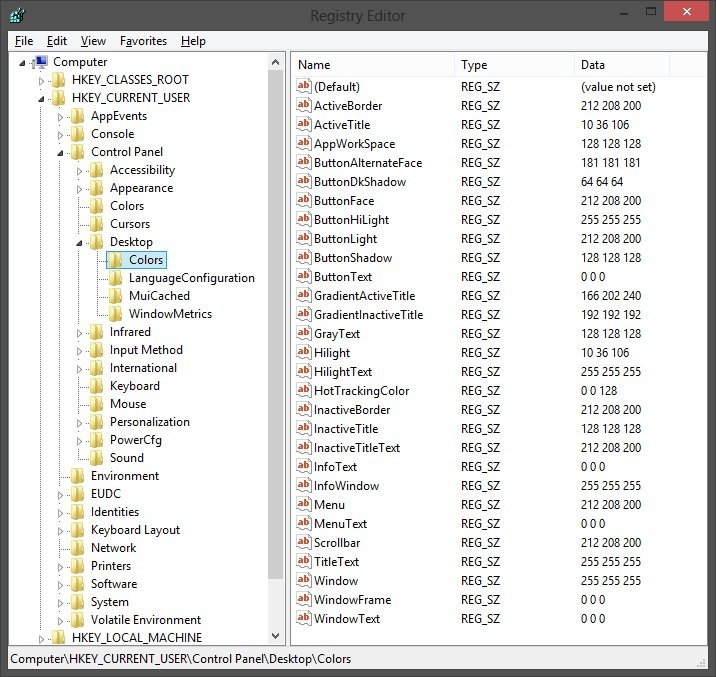Sort values by the Type column header
This screenshot has height=677, width=716.
(515, 65)
